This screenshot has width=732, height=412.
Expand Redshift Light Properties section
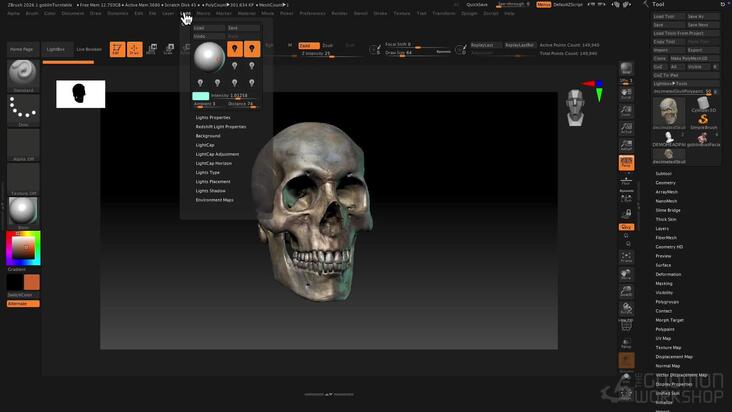[x=221, y=127]
